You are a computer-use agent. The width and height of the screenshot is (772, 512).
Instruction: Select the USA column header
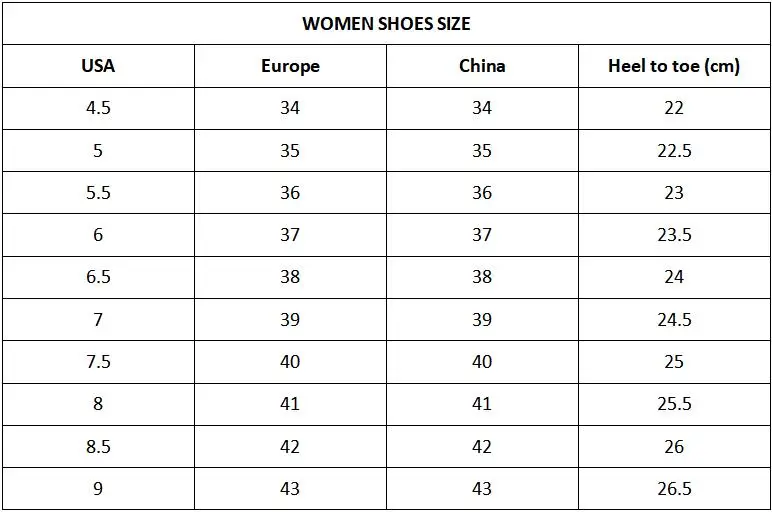(98, 66)
